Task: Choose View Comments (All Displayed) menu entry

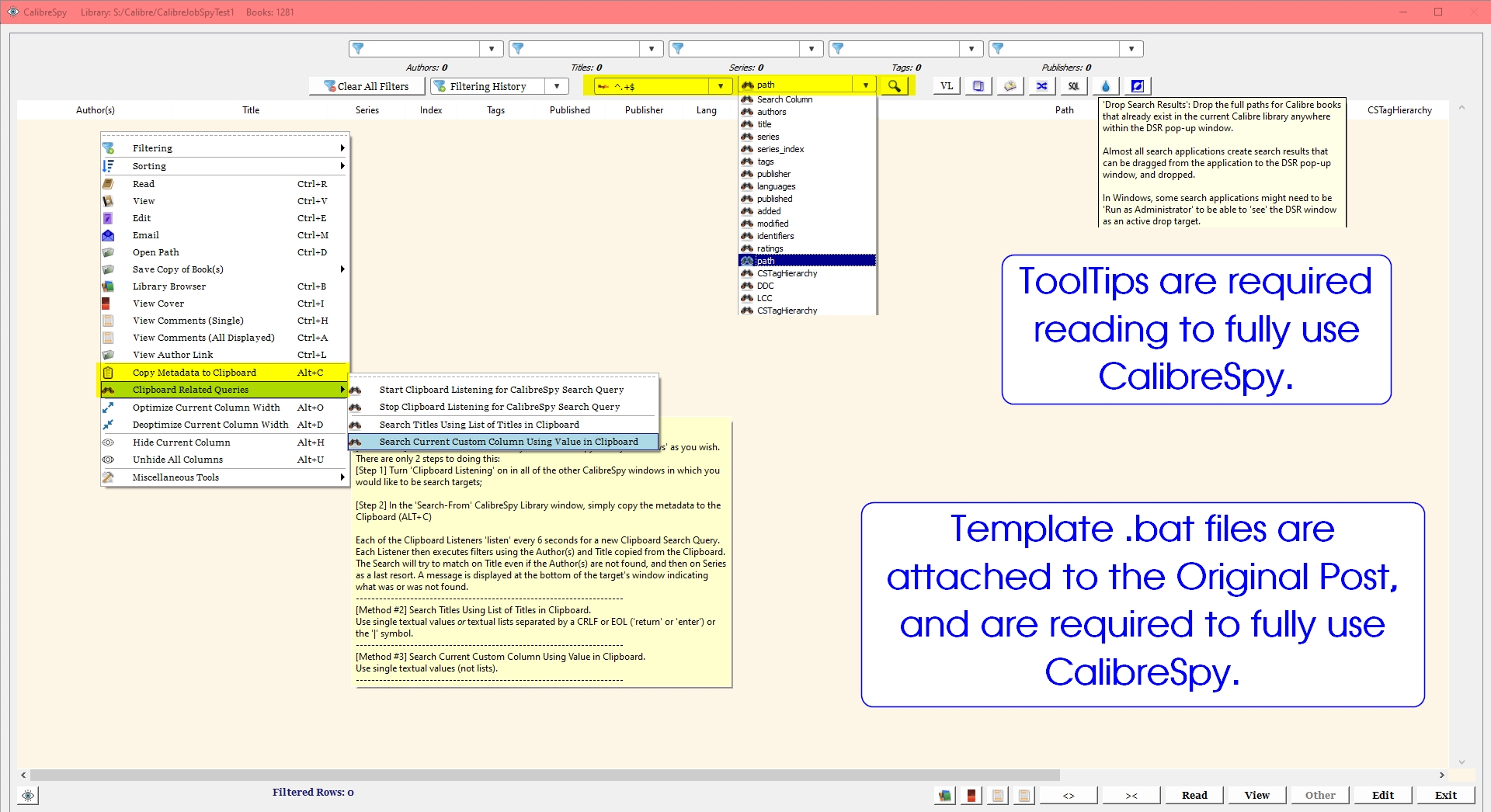Action: pos(224,338)
